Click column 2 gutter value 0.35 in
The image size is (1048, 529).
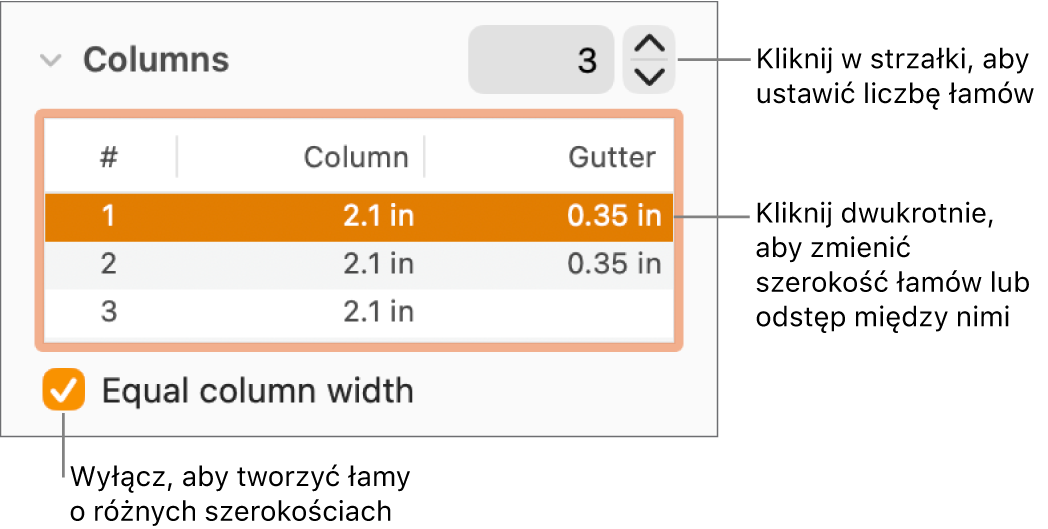[614, 265]
